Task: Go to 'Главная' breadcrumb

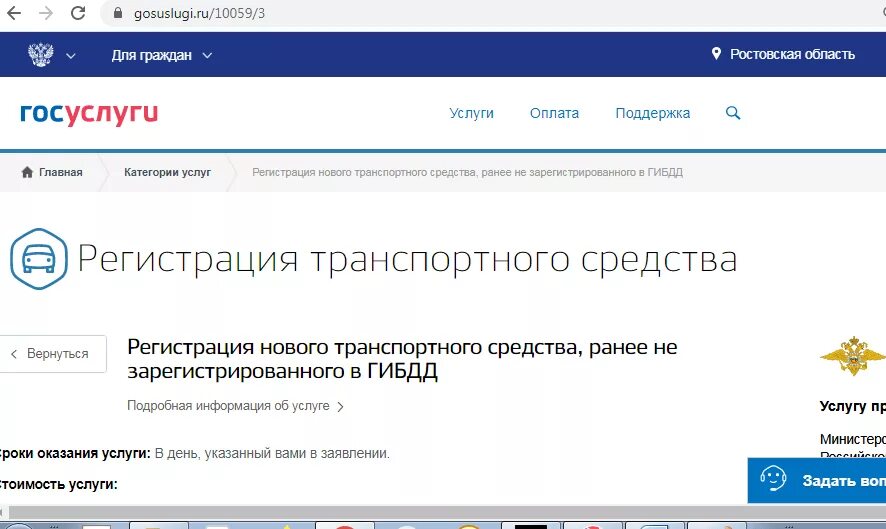Action: point(60,172)
